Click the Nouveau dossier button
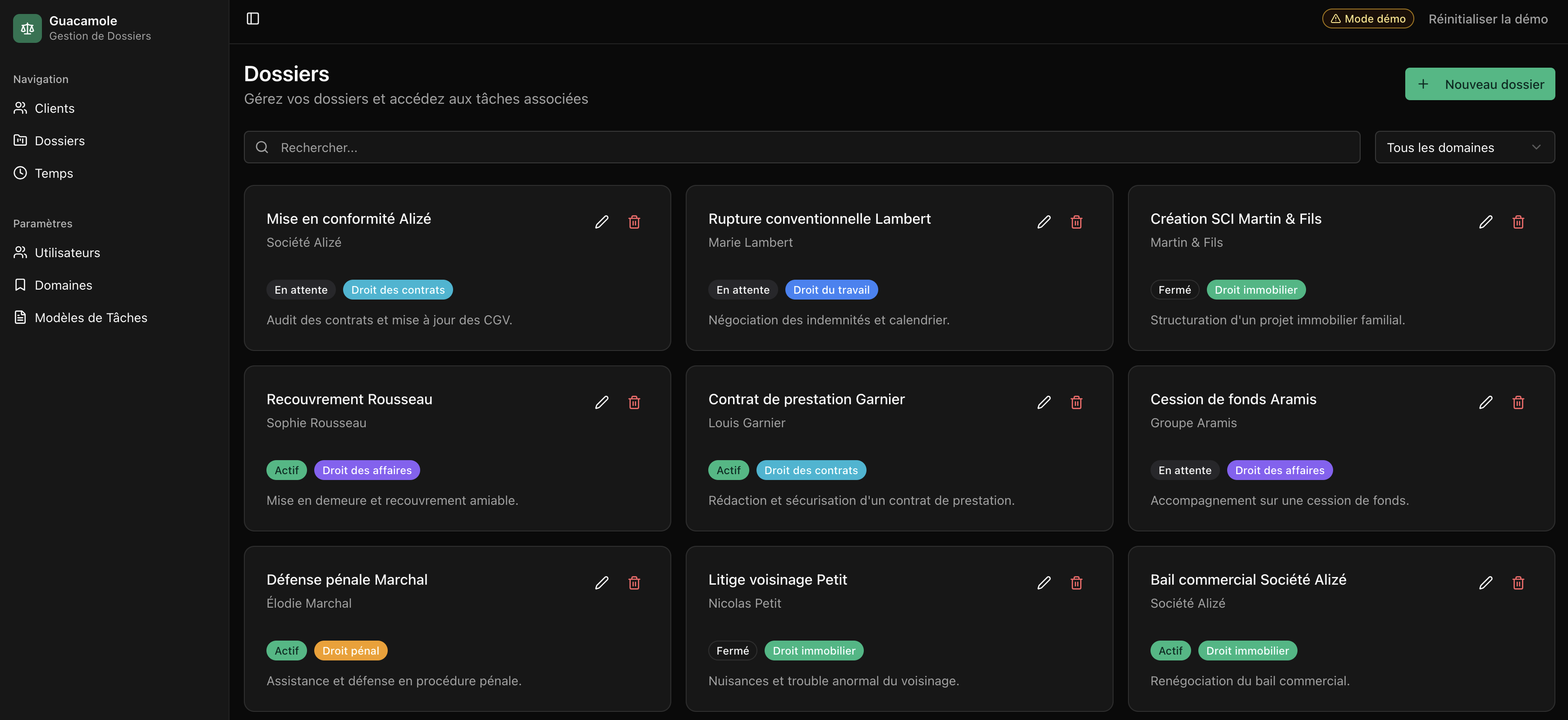 1479,84
